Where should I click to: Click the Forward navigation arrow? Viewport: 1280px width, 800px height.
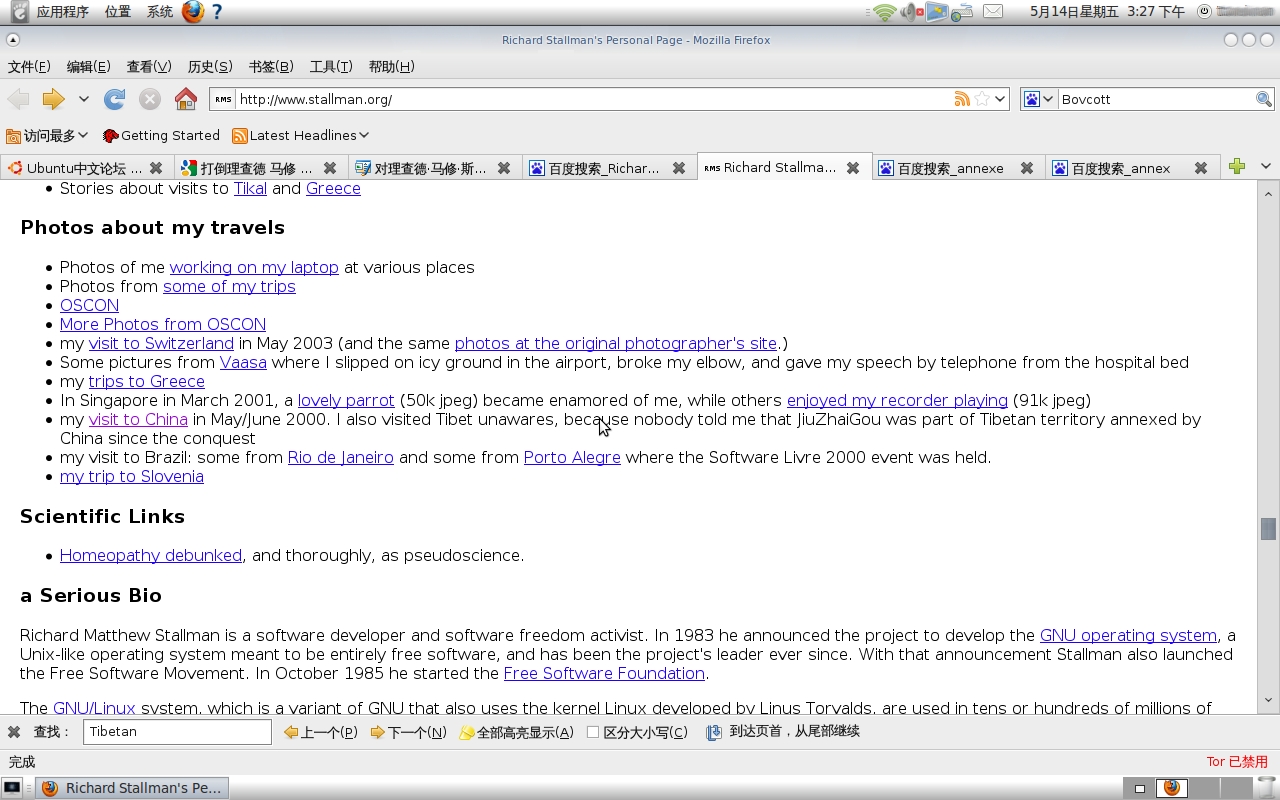53,99
